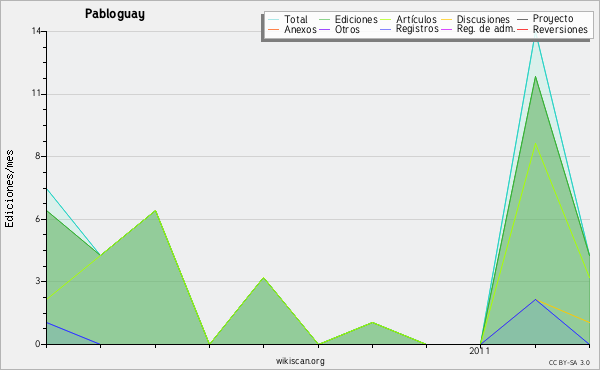Click the Ediciones/mes axis label
This screenshot has width=600, height=370.
coord(9,189)
